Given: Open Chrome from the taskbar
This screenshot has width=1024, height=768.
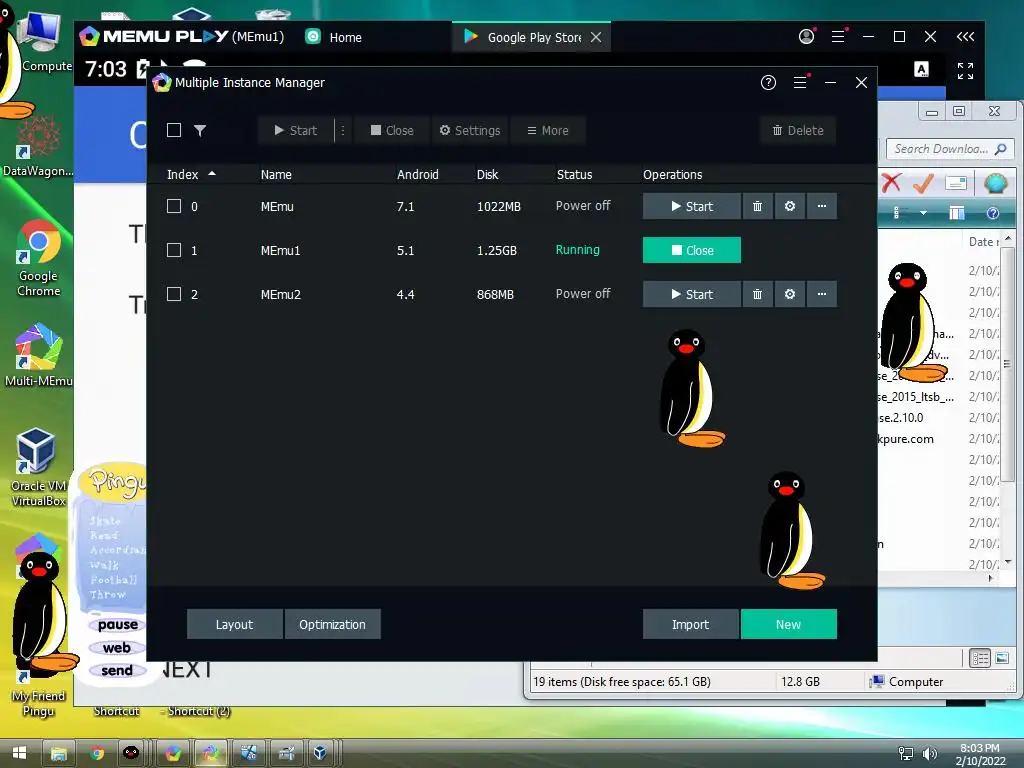Looking at the screenshot, I should tap(97, 753).
